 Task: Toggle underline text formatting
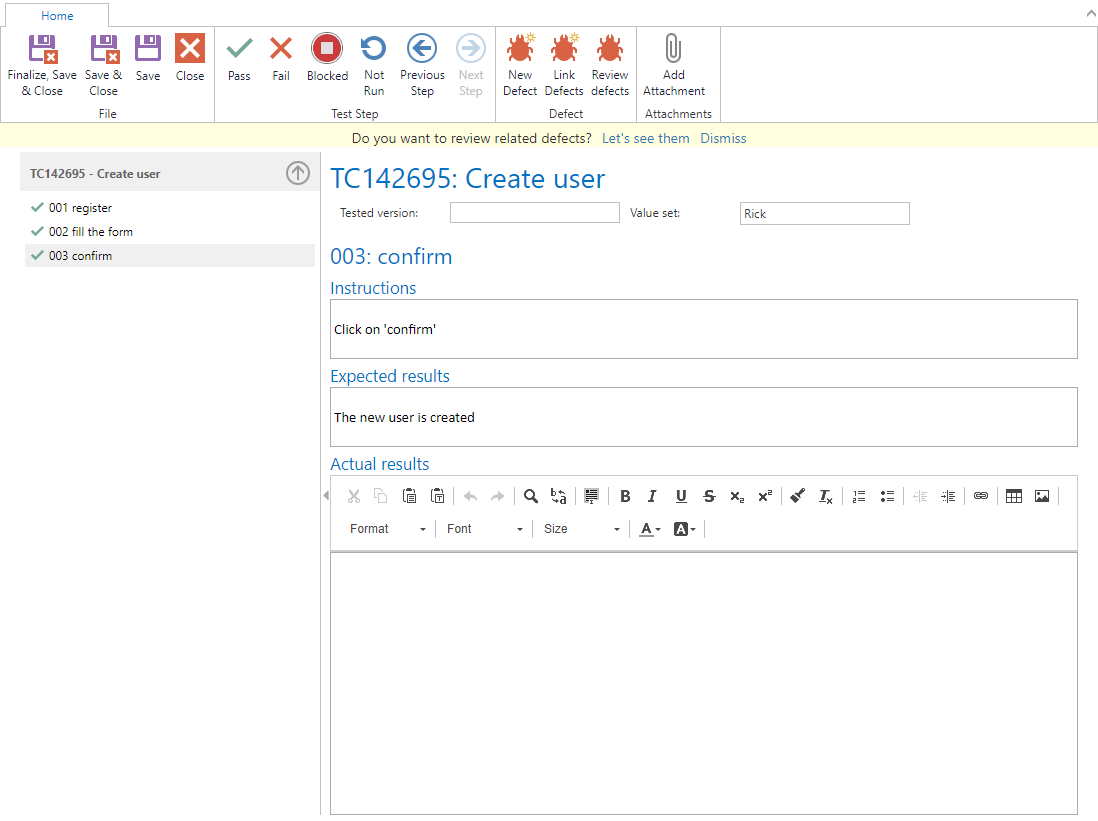(681, 496)
